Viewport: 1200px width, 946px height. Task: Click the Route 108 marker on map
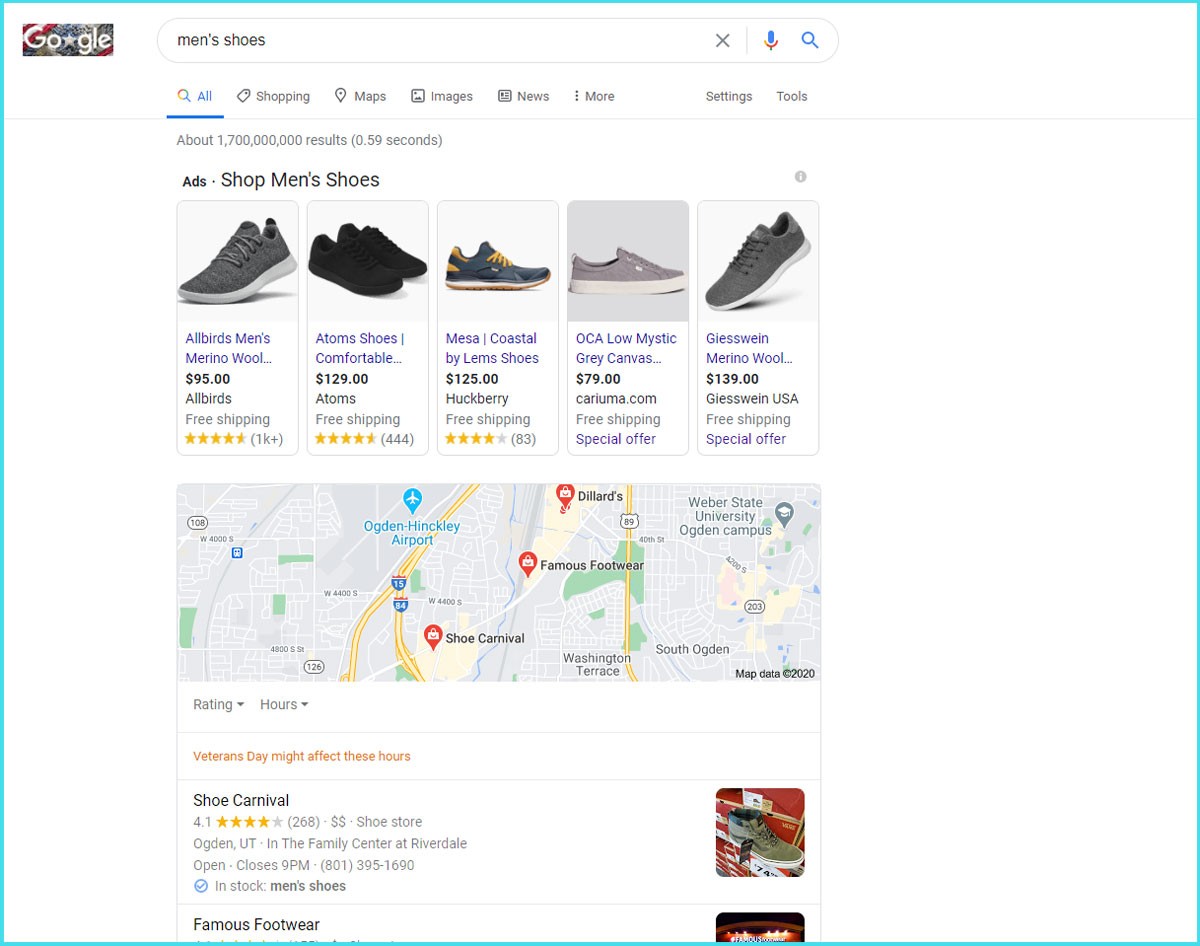tap(197, 523)
